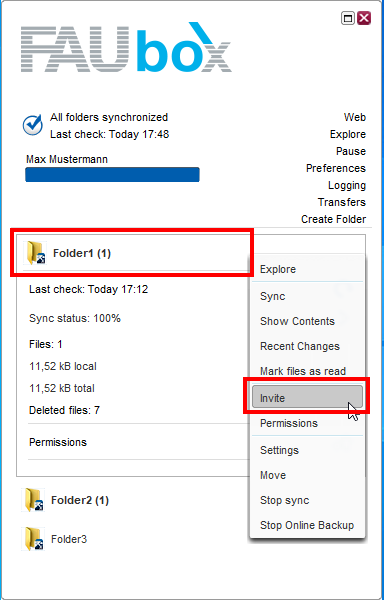Click the blue storage usage bar
The width and height of the screenshot is (384, 600).
[112, 175]
